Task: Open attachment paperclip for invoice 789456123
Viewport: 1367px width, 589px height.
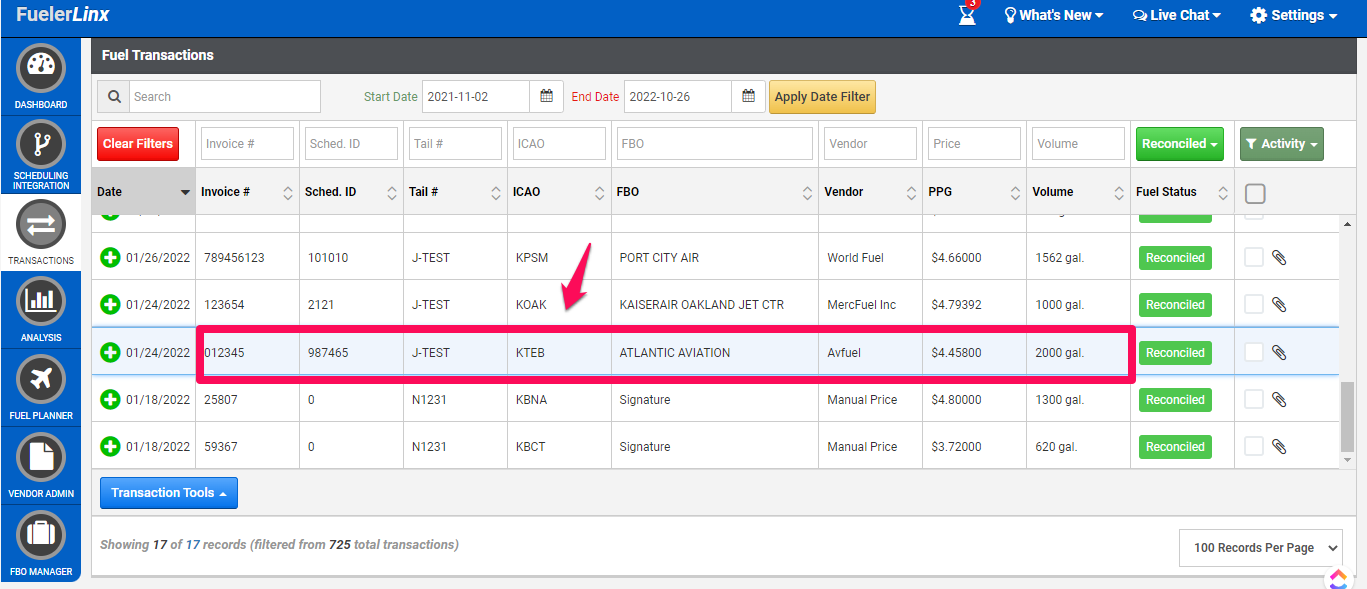Action: coord(1279,258)
